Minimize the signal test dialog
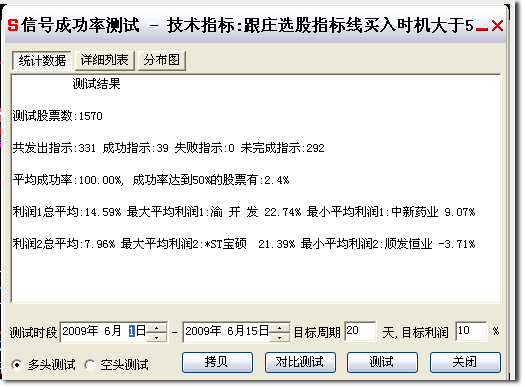 point(482,29)
